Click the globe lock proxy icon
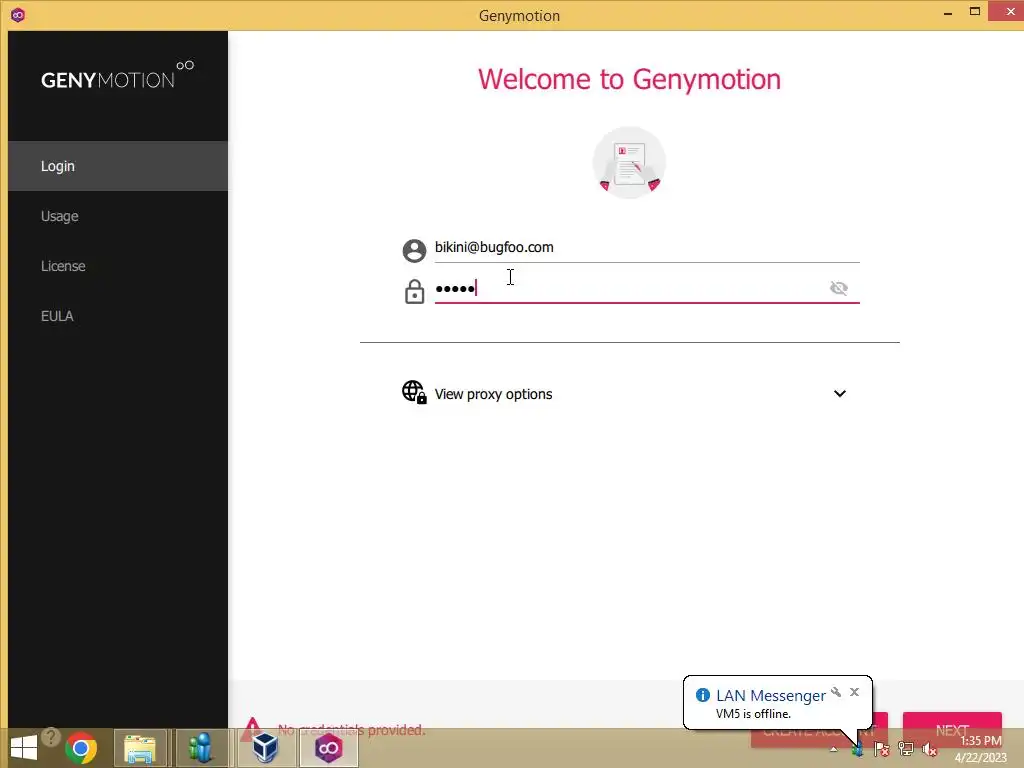The height and width of the screenshot is (768, 1024). pos(414,392)
